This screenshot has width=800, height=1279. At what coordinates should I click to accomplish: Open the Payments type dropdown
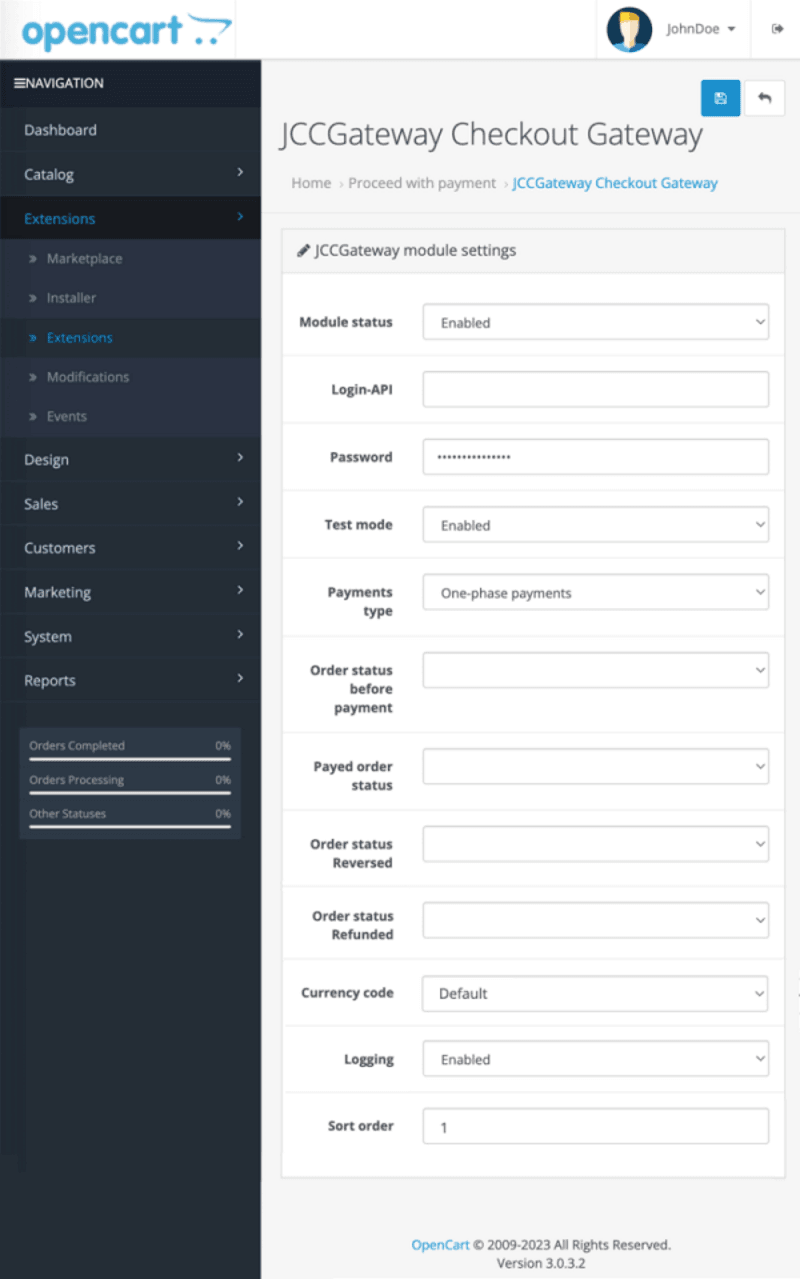point(595,592)
